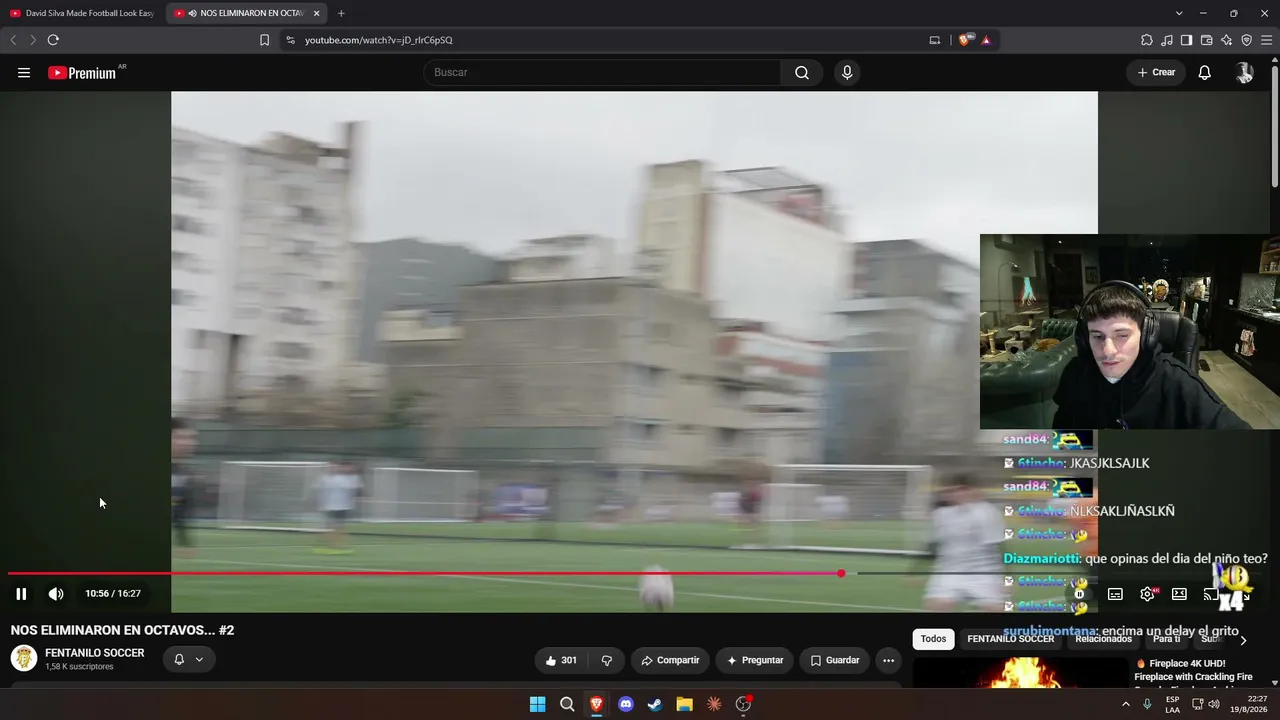Switch to the David Silva browser tab
Image resolution: width=1280 pixels, height=720 pixels.
coord(83,13)
